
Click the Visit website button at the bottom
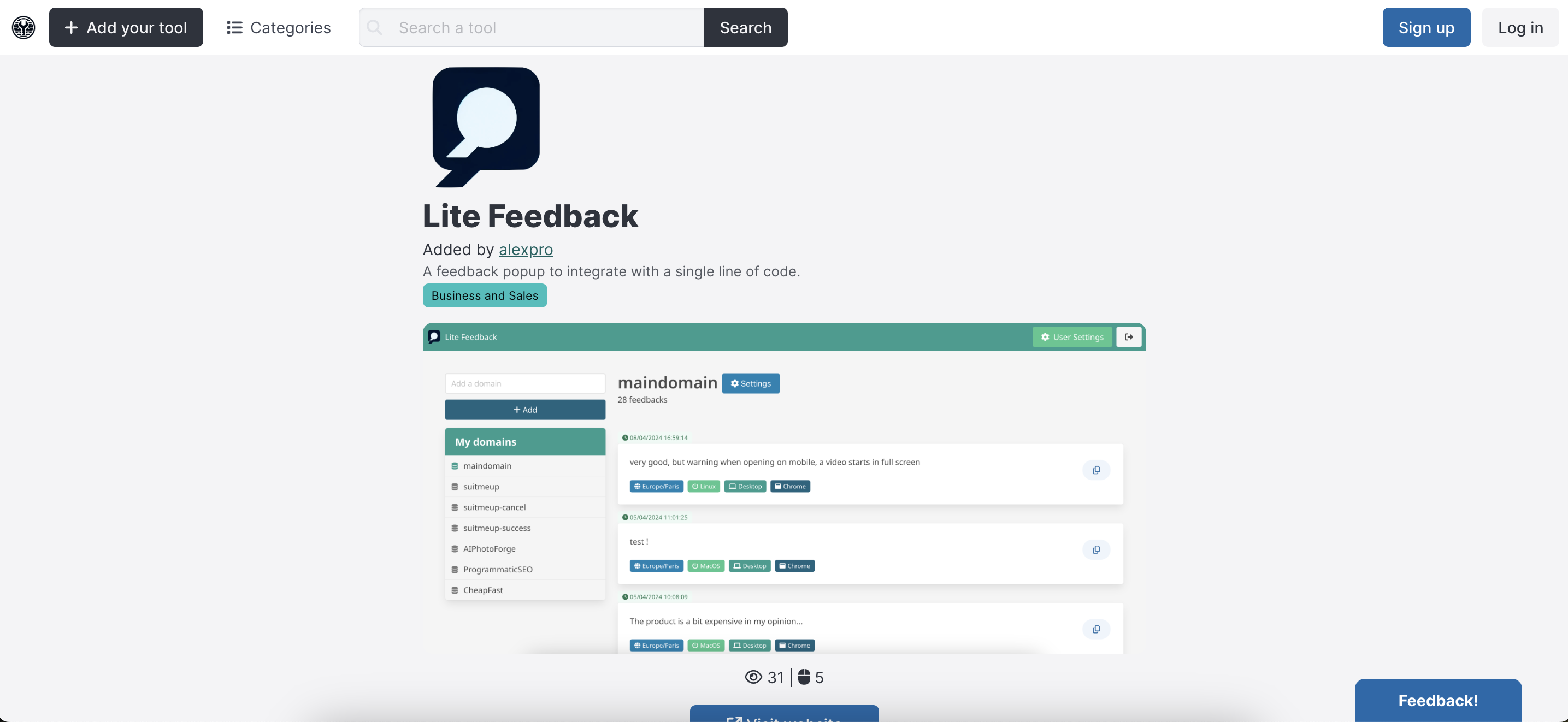coord(784,714)
